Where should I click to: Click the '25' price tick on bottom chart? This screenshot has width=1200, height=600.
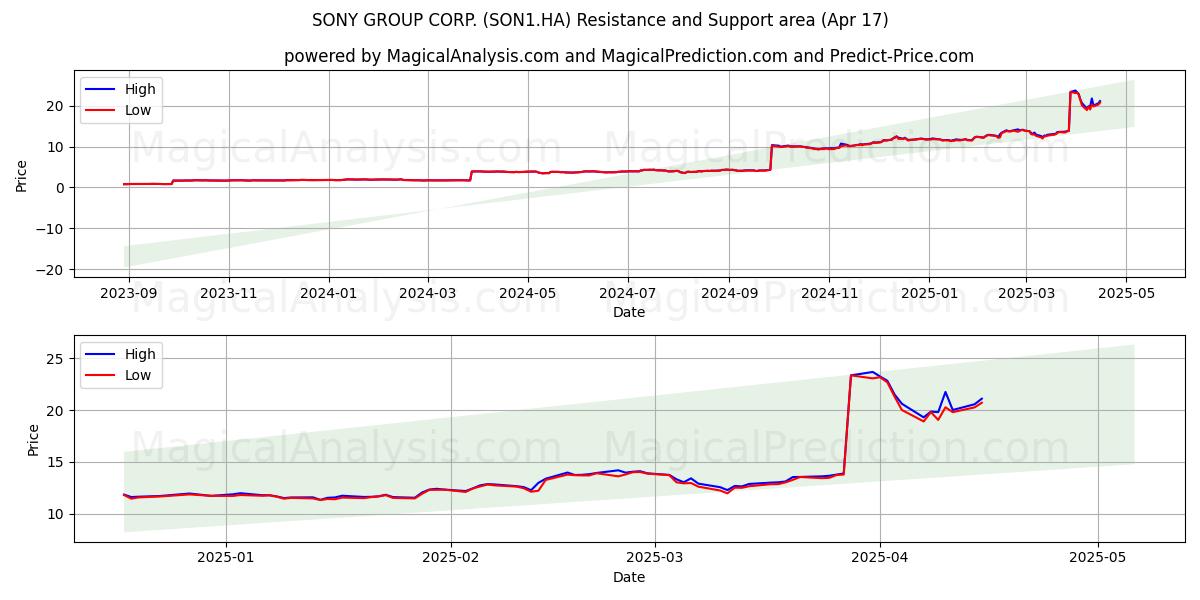click(x=57, y=359)
